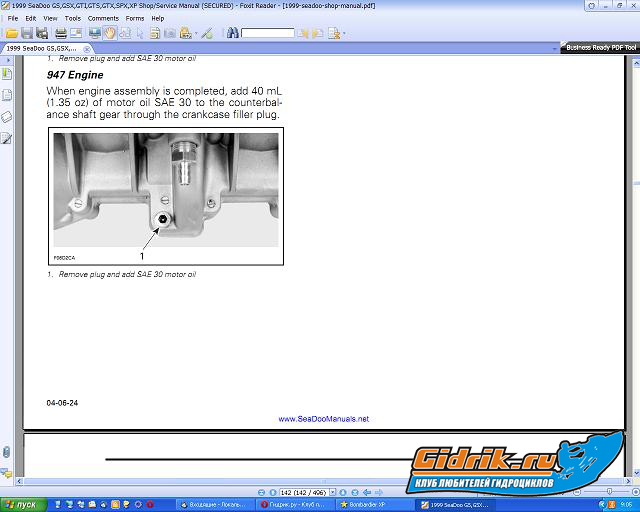Open the attachments paperclip panel

pos(7,451)
